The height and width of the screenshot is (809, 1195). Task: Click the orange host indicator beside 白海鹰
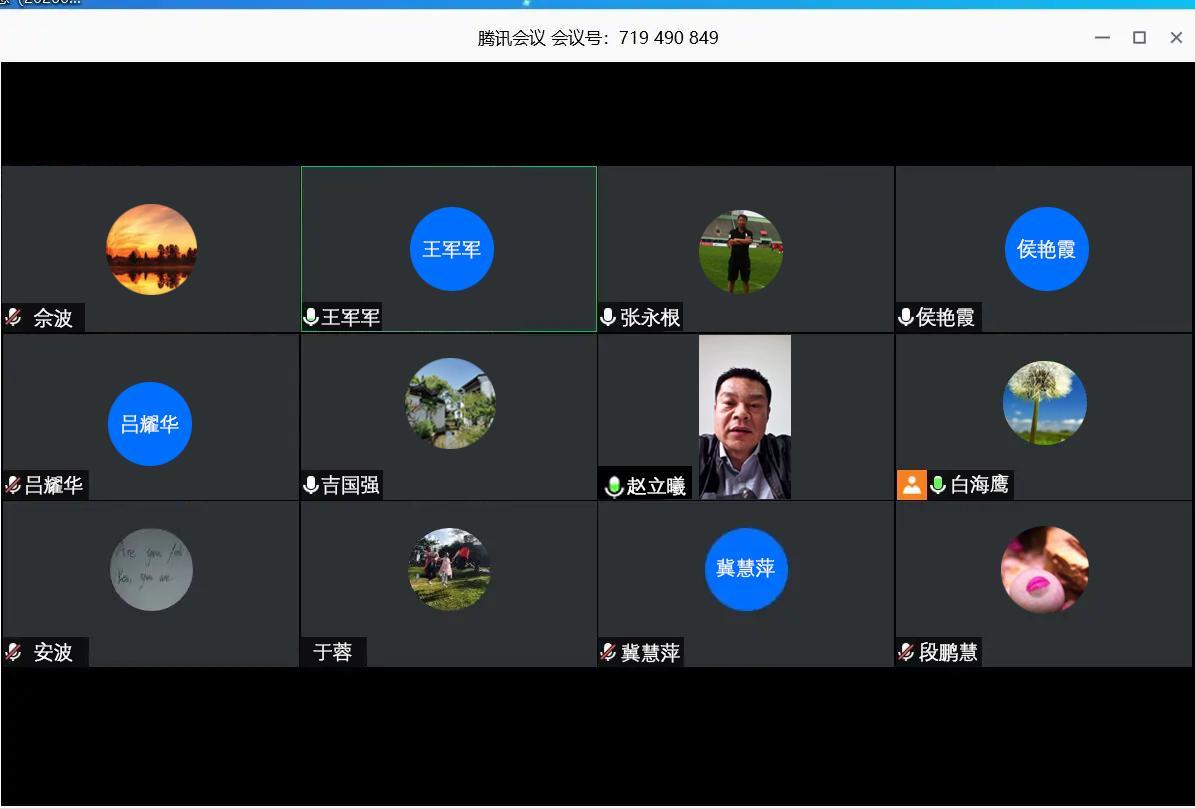911,485
